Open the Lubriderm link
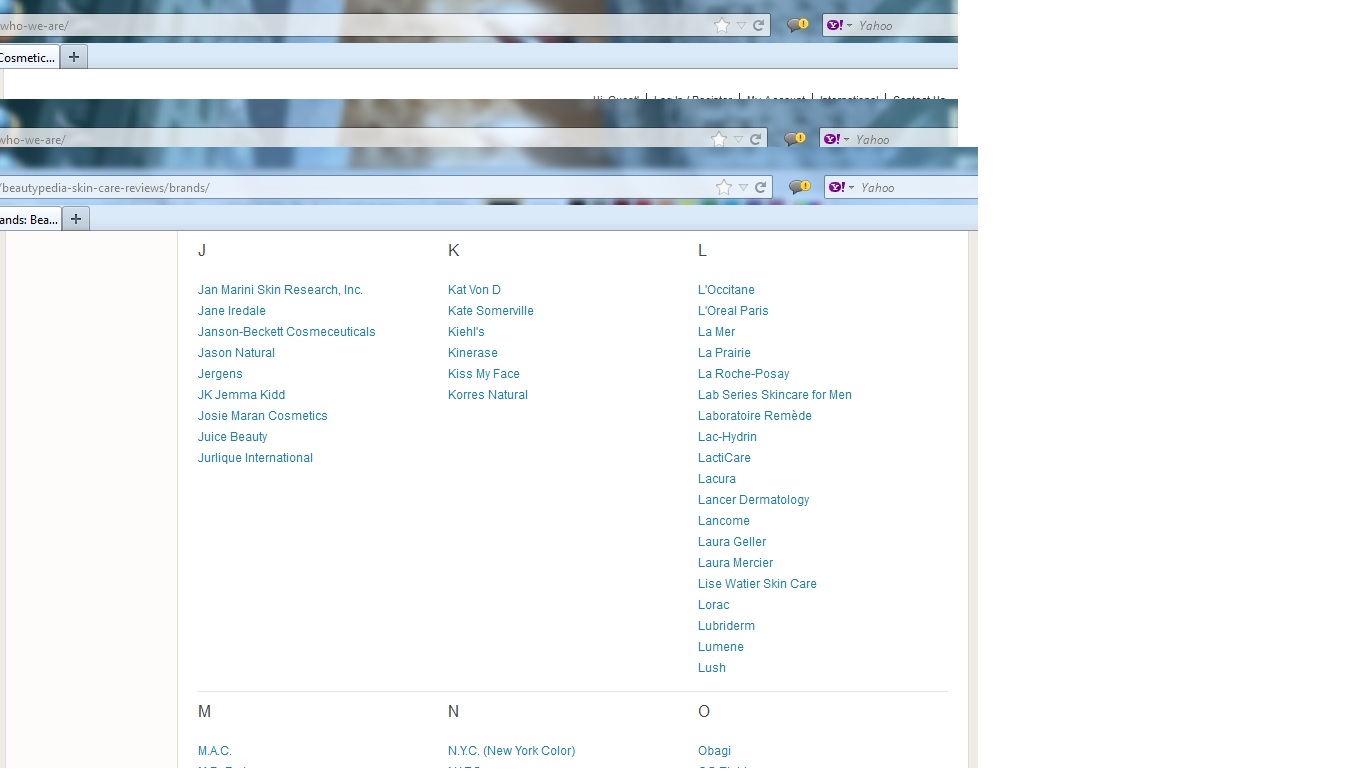Viewport: 1366px width, 774px height. 726,626
